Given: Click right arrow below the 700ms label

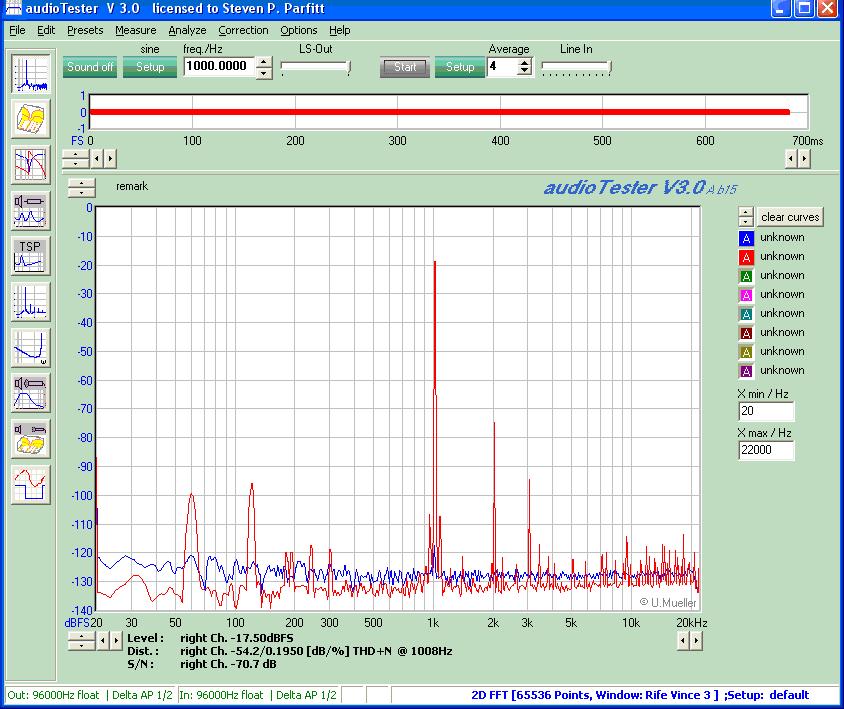Looking at the screenshot, I should 804,159.
